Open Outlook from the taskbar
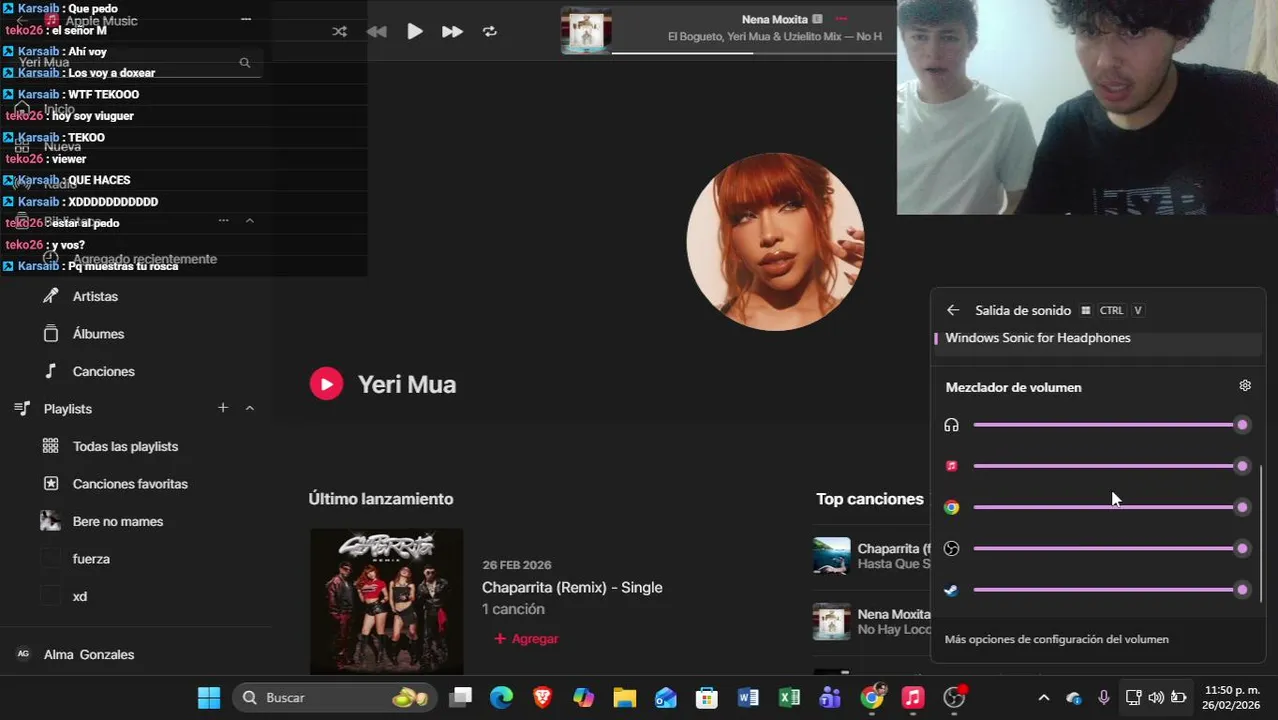1278x720 pixels. tap(666, 697)
